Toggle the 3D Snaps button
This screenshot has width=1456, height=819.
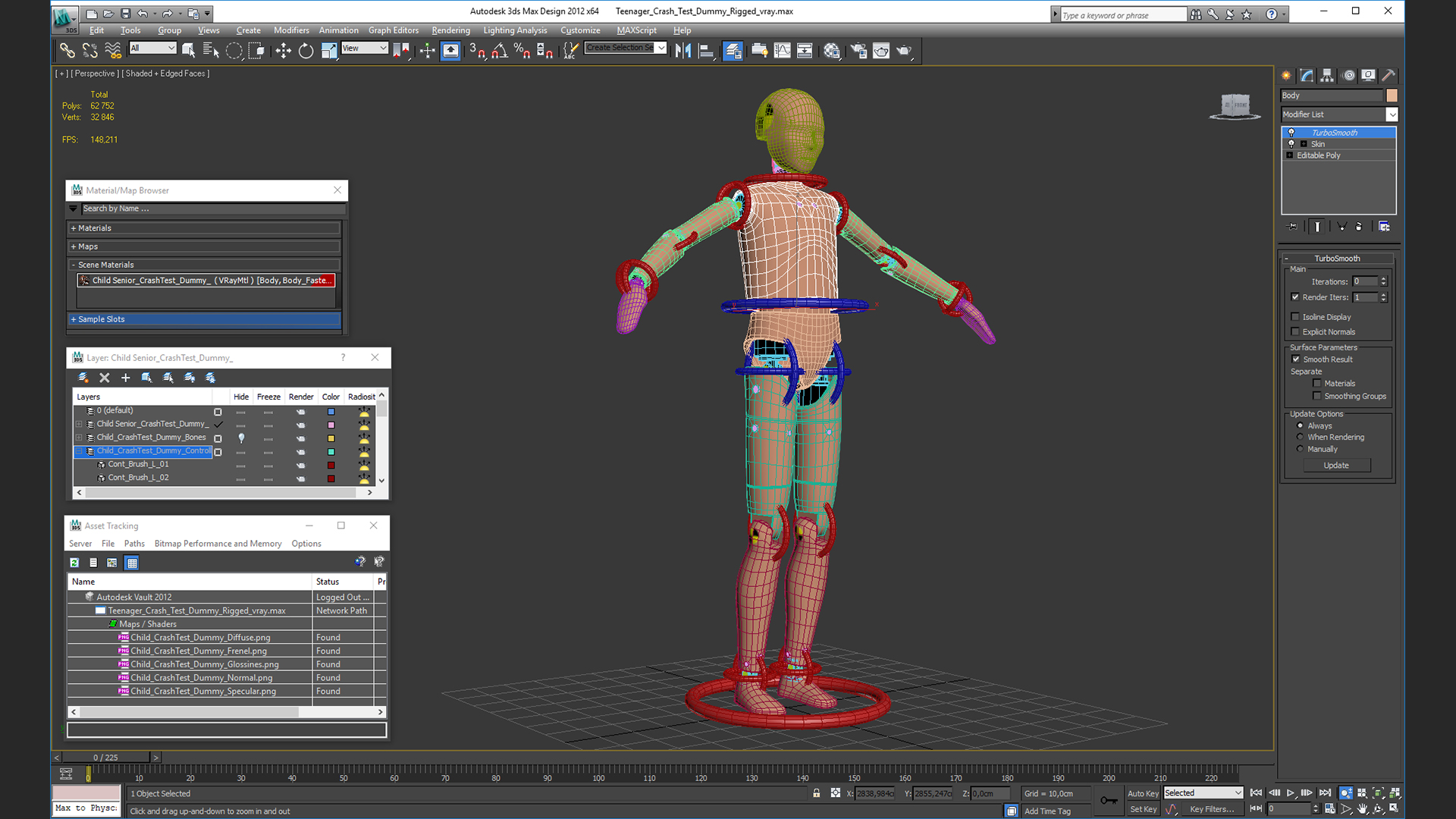[x=476, y=51]
